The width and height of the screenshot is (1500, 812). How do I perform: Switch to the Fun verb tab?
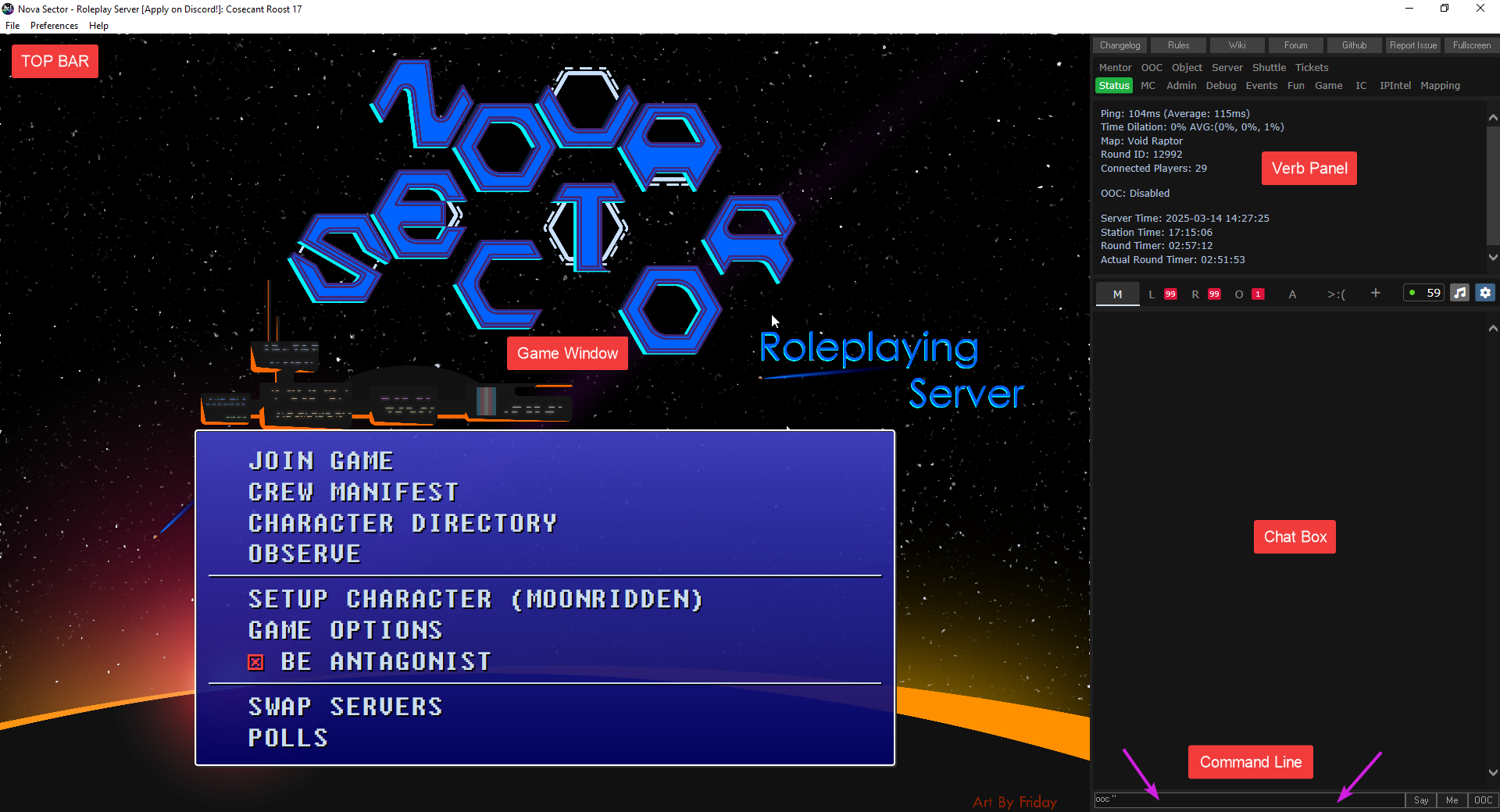click(x=1296, y=86)
